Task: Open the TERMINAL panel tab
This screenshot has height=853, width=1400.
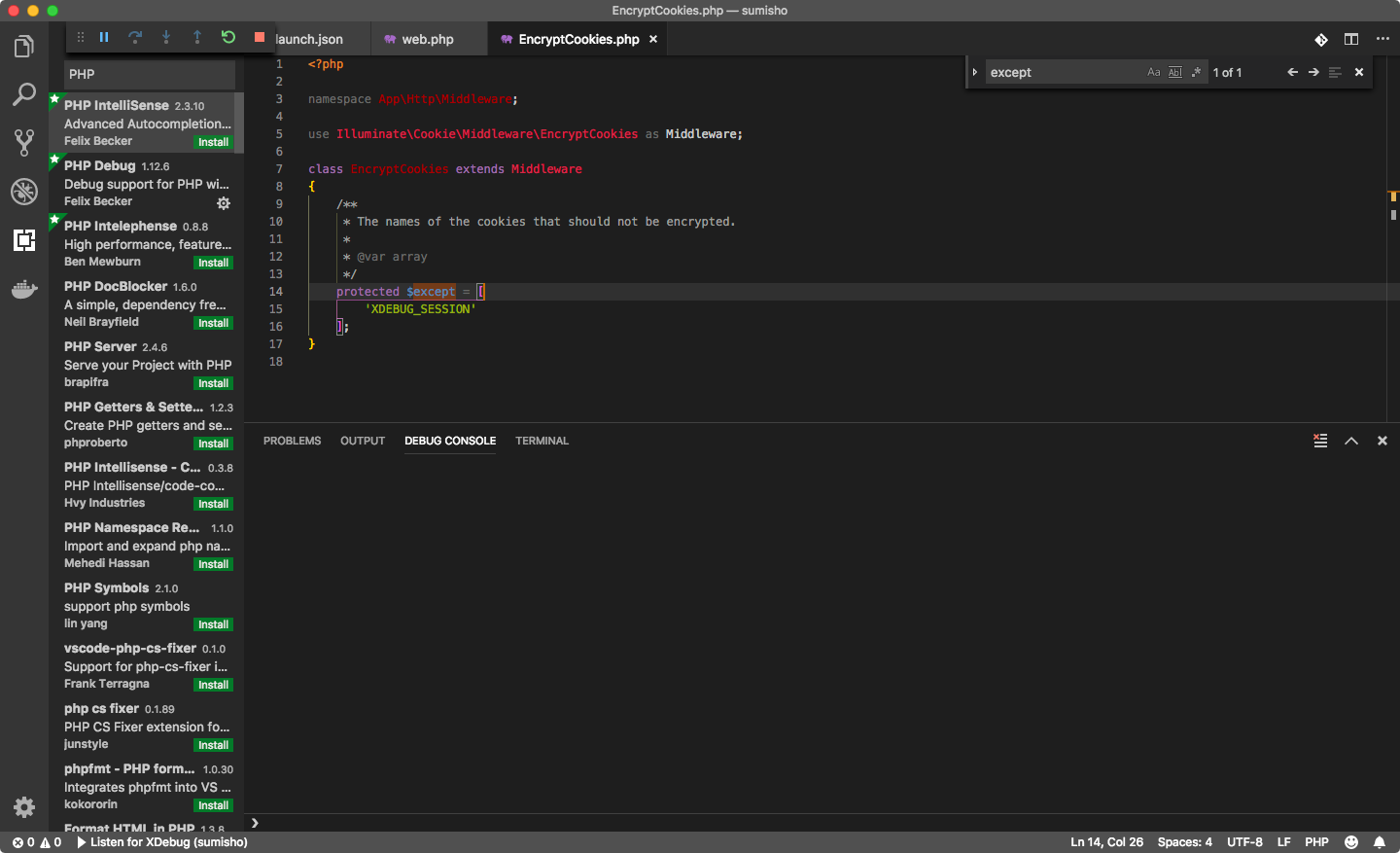Action: click(542, 441)
